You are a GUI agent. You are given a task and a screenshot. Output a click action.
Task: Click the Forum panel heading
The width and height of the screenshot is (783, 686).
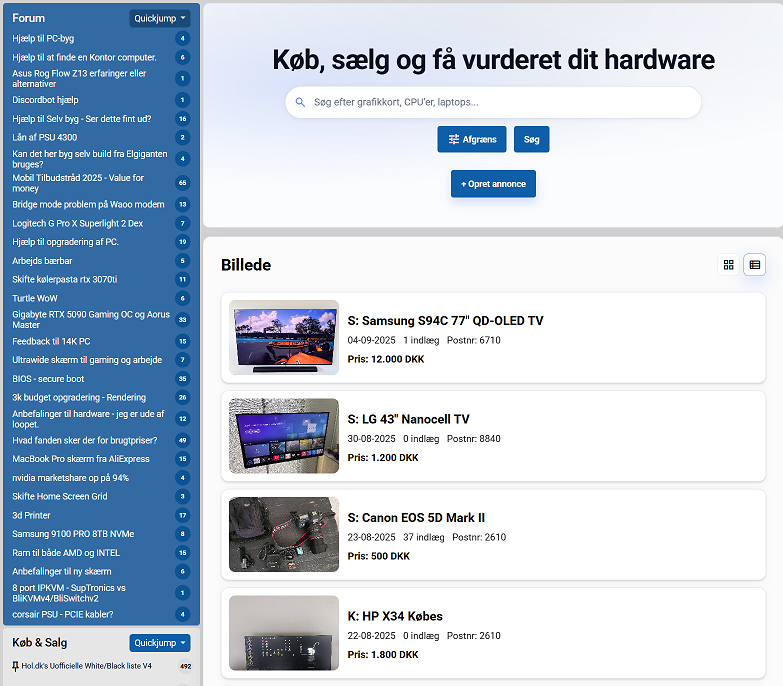point(28,18)
